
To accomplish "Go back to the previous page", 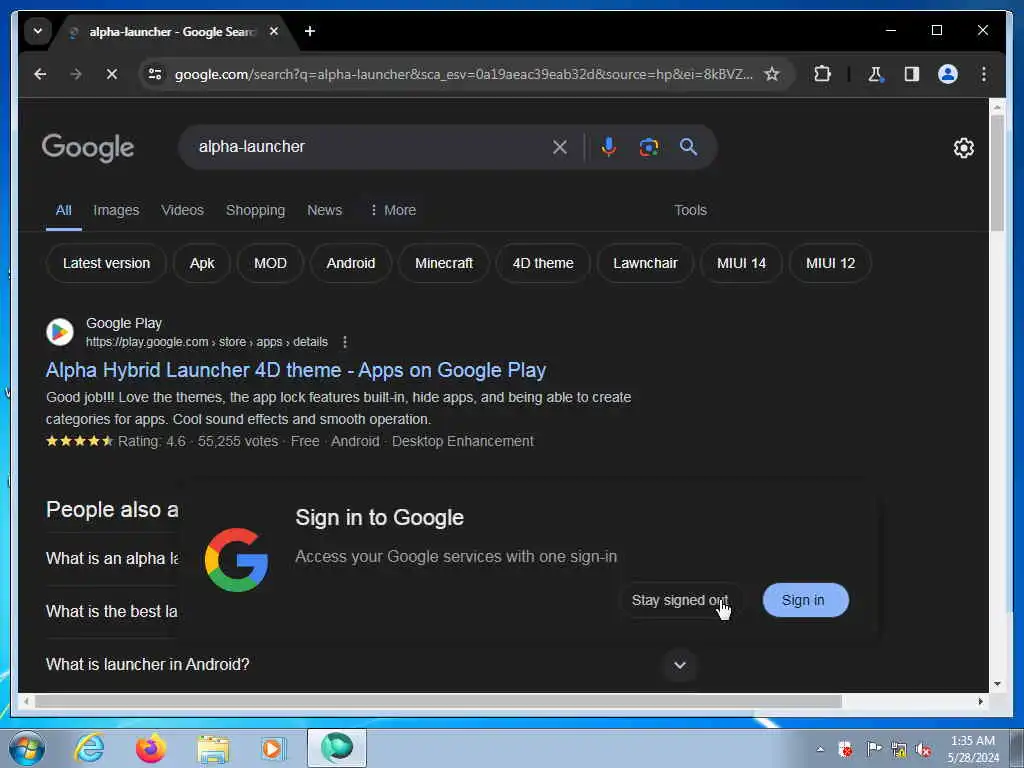I will point(40,74).
